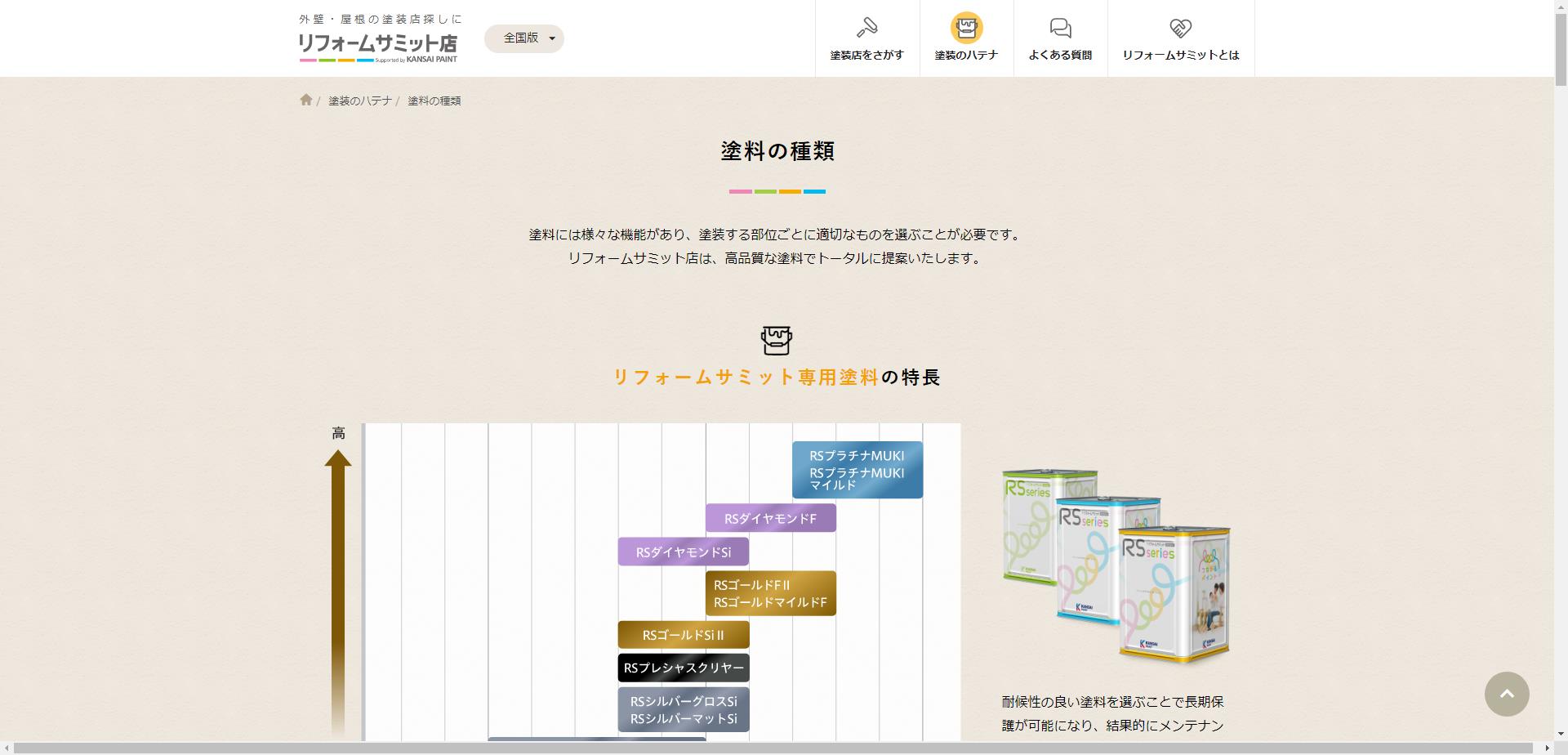
Task: Click the home icon in the breadcrumb trail
Action: click(x=306, y=100)
